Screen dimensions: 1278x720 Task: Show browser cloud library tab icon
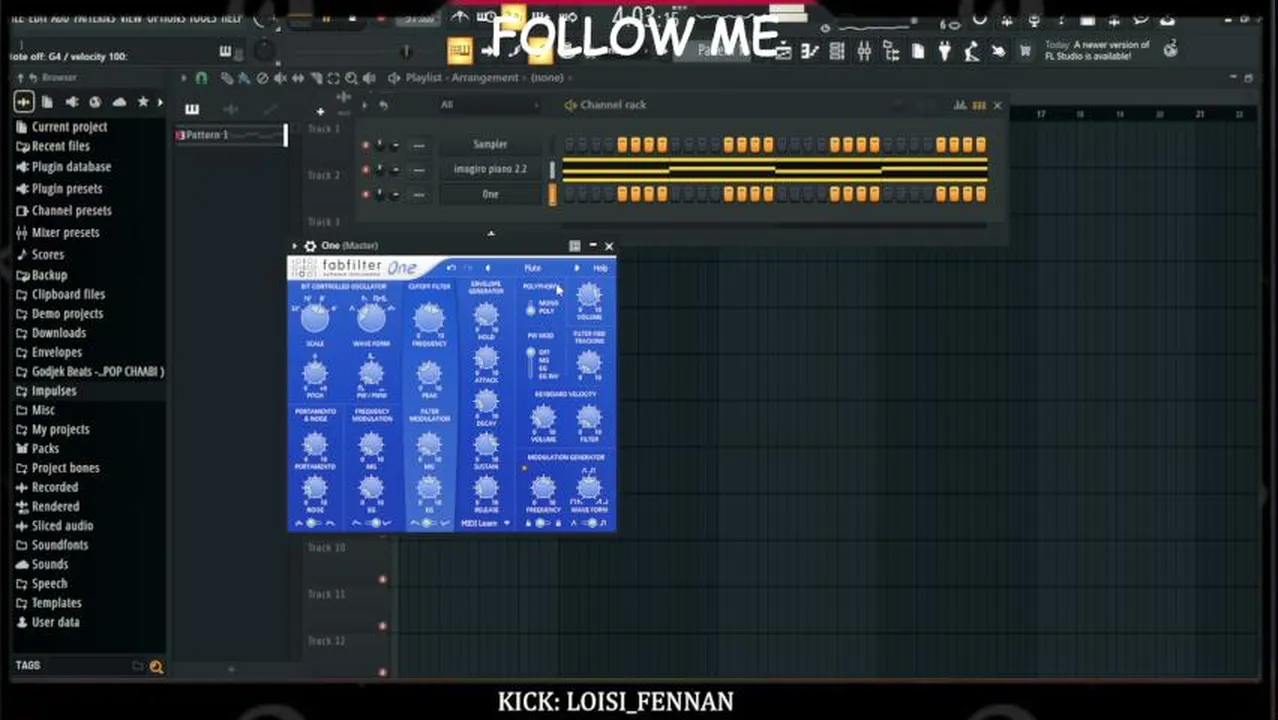pos(119,102)
